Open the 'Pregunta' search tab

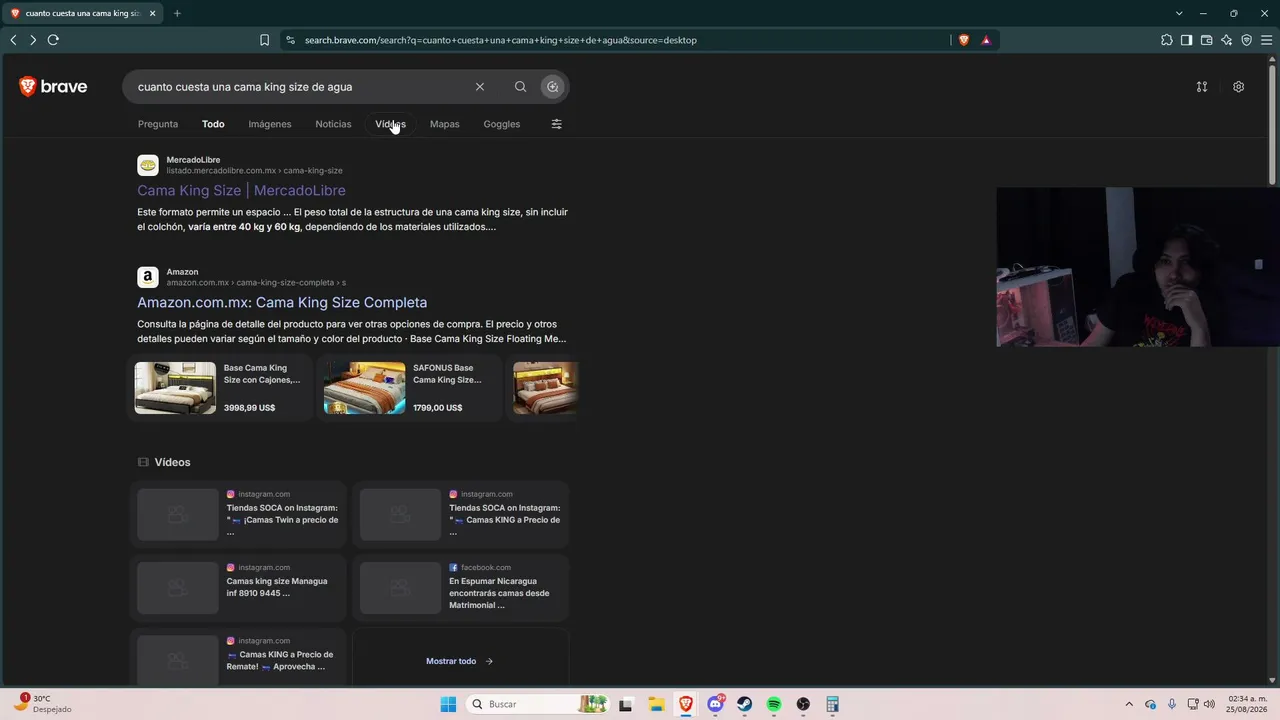point(158,124)
